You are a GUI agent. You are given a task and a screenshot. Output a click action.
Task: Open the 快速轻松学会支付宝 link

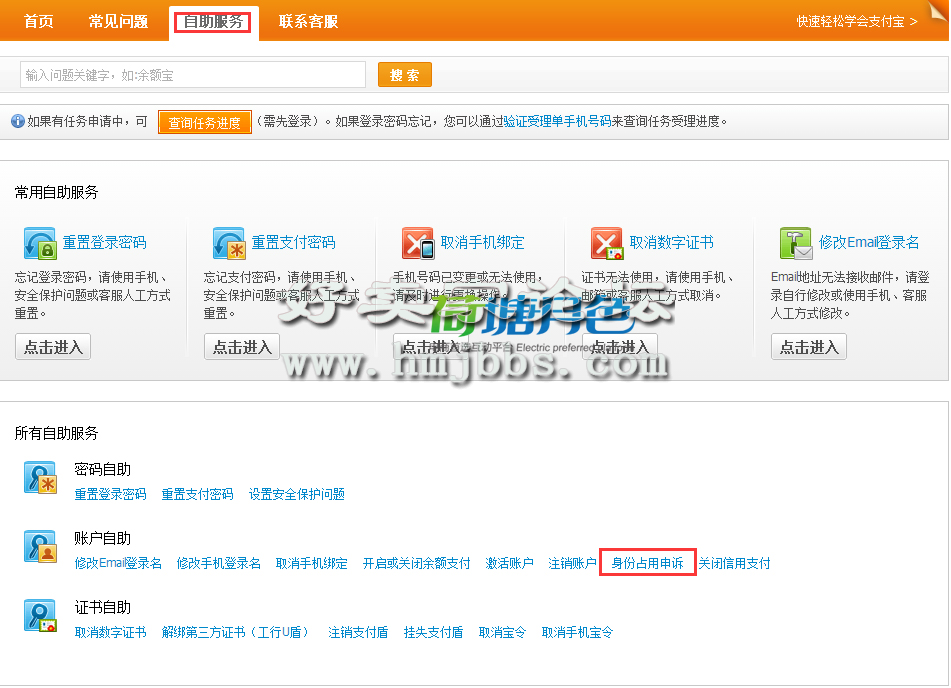(856, 21)
